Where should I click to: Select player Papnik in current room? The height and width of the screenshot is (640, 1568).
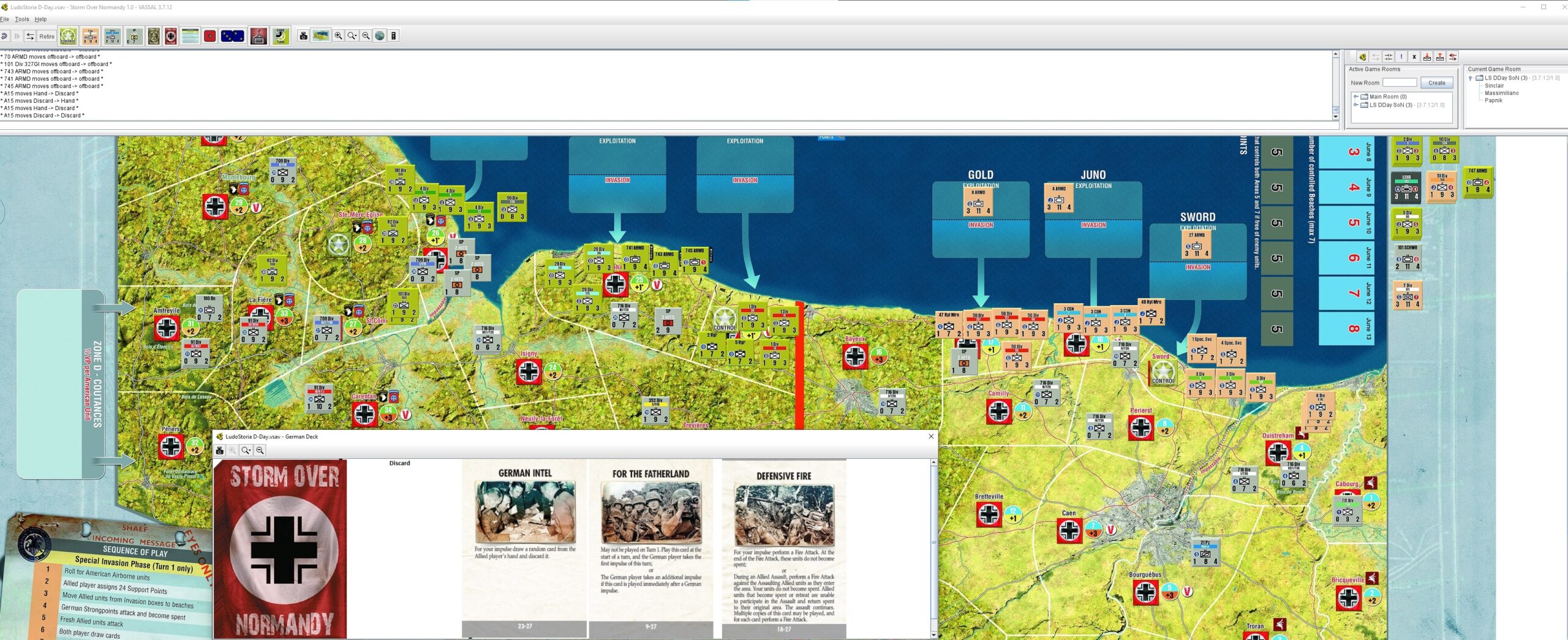pyautogui.click(x=1493, y=100)
